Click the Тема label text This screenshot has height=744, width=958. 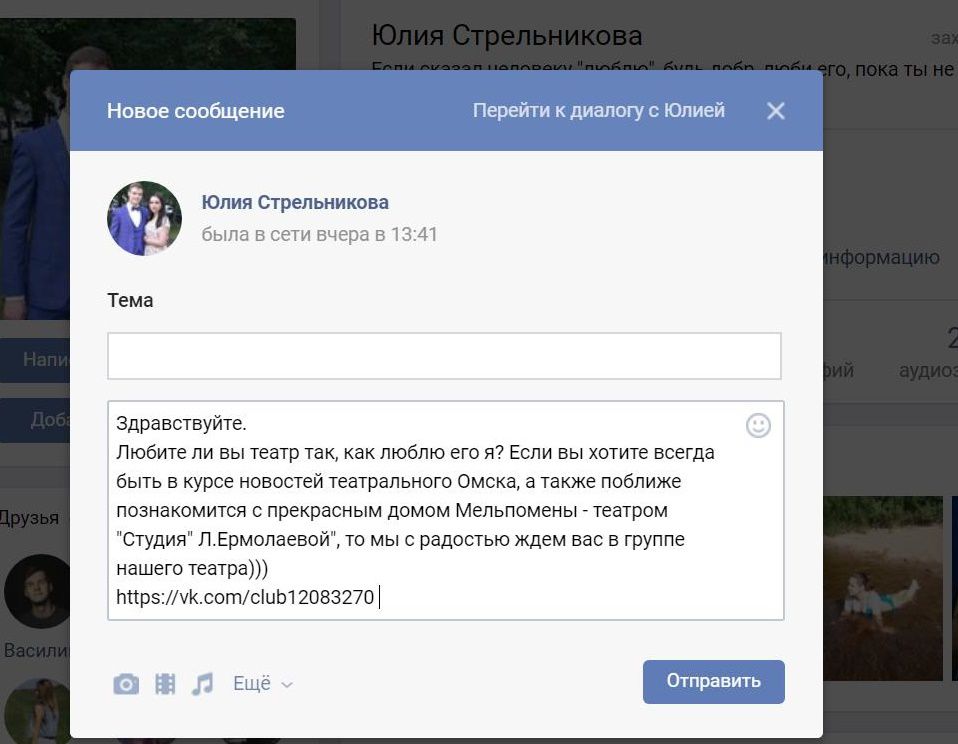[130, 301]
